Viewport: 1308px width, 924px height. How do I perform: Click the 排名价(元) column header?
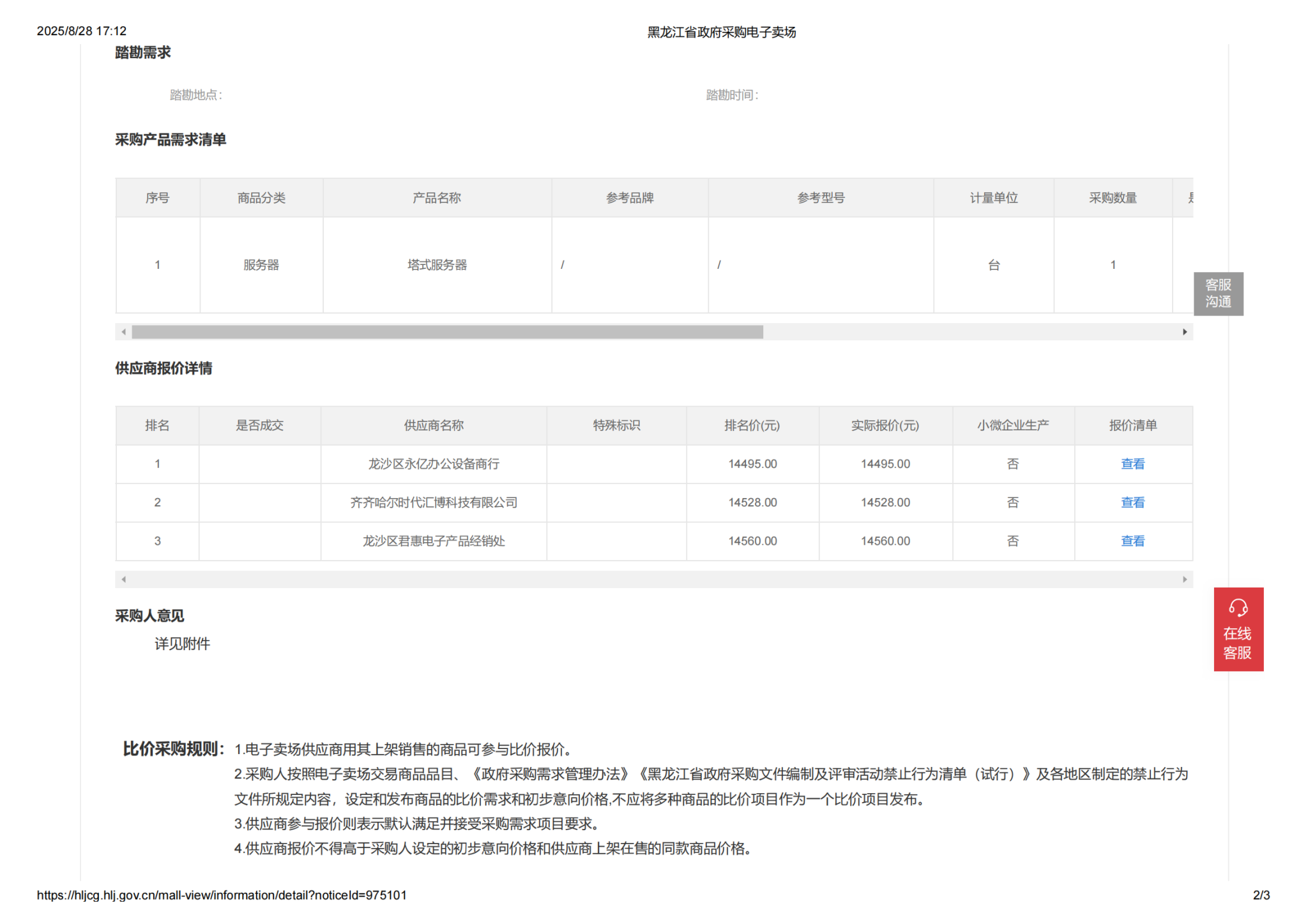(752, 425)
